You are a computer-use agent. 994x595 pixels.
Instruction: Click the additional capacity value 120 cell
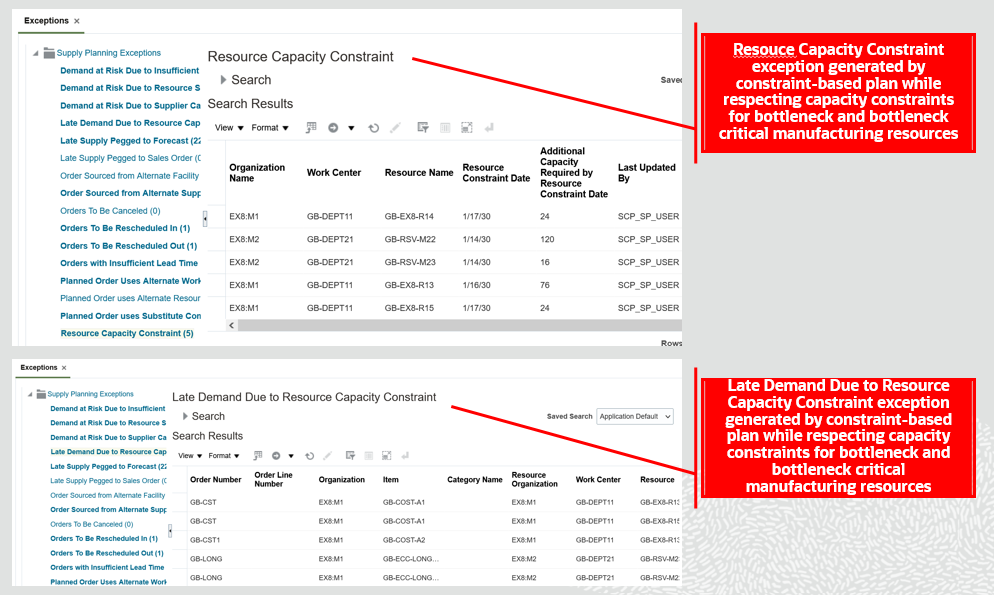547,240
